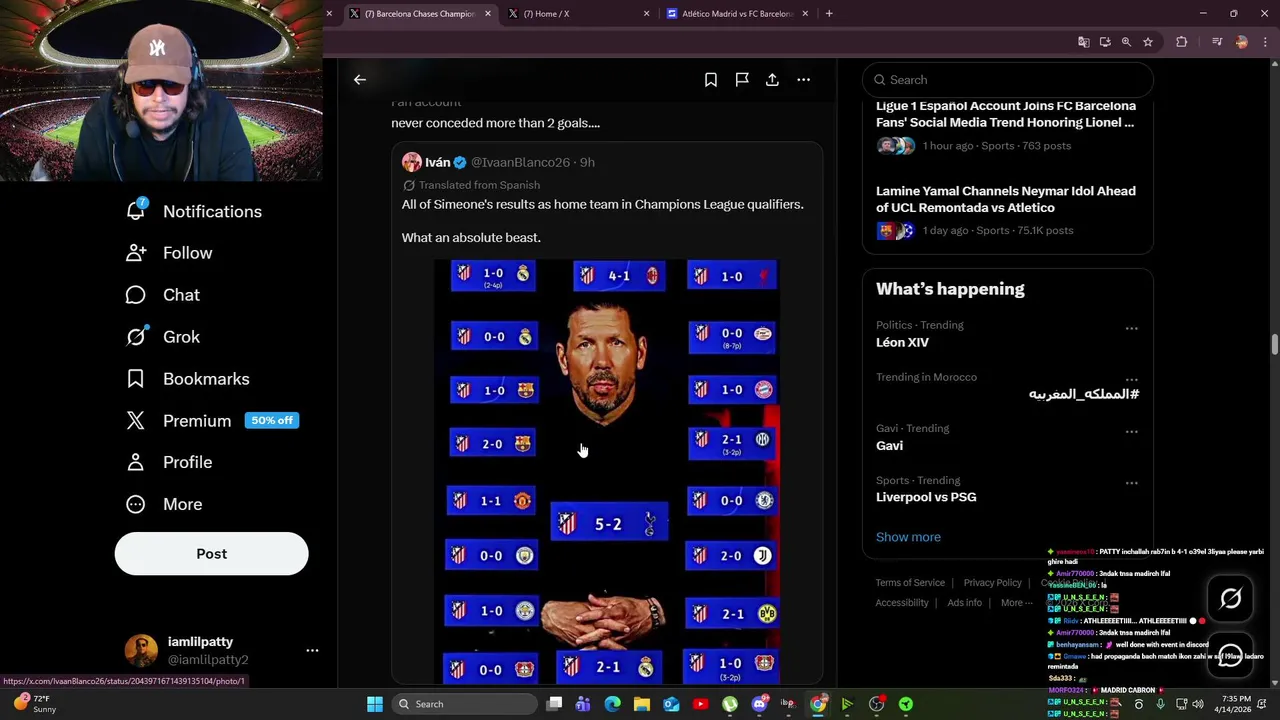Open Chat in the X sidebar
Viewport: 1280px width, 720px height.
pyautogui.click(x=163, y=295)
